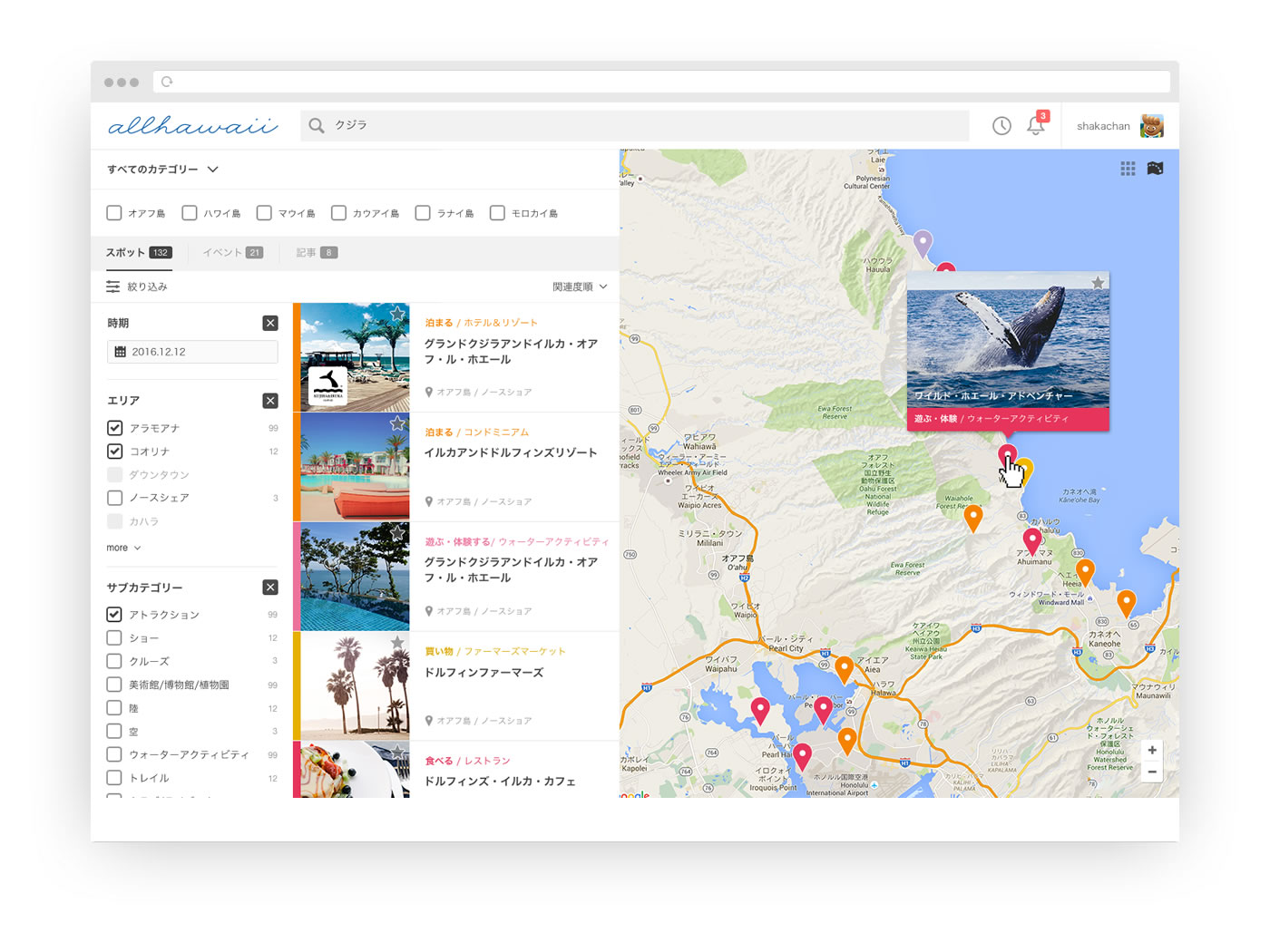
Task: Zoom out on the map
Action: [1152, 772]
